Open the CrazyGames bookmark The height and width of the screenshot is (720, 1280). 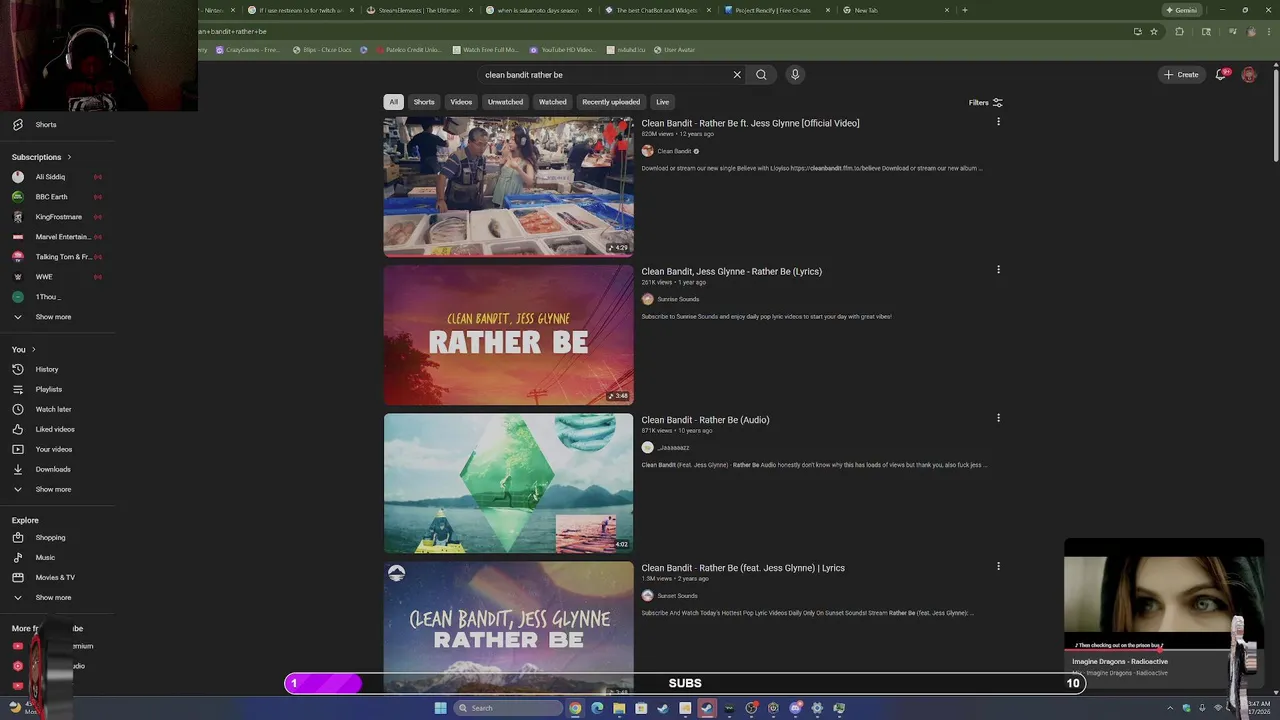[x=247, y=50]
